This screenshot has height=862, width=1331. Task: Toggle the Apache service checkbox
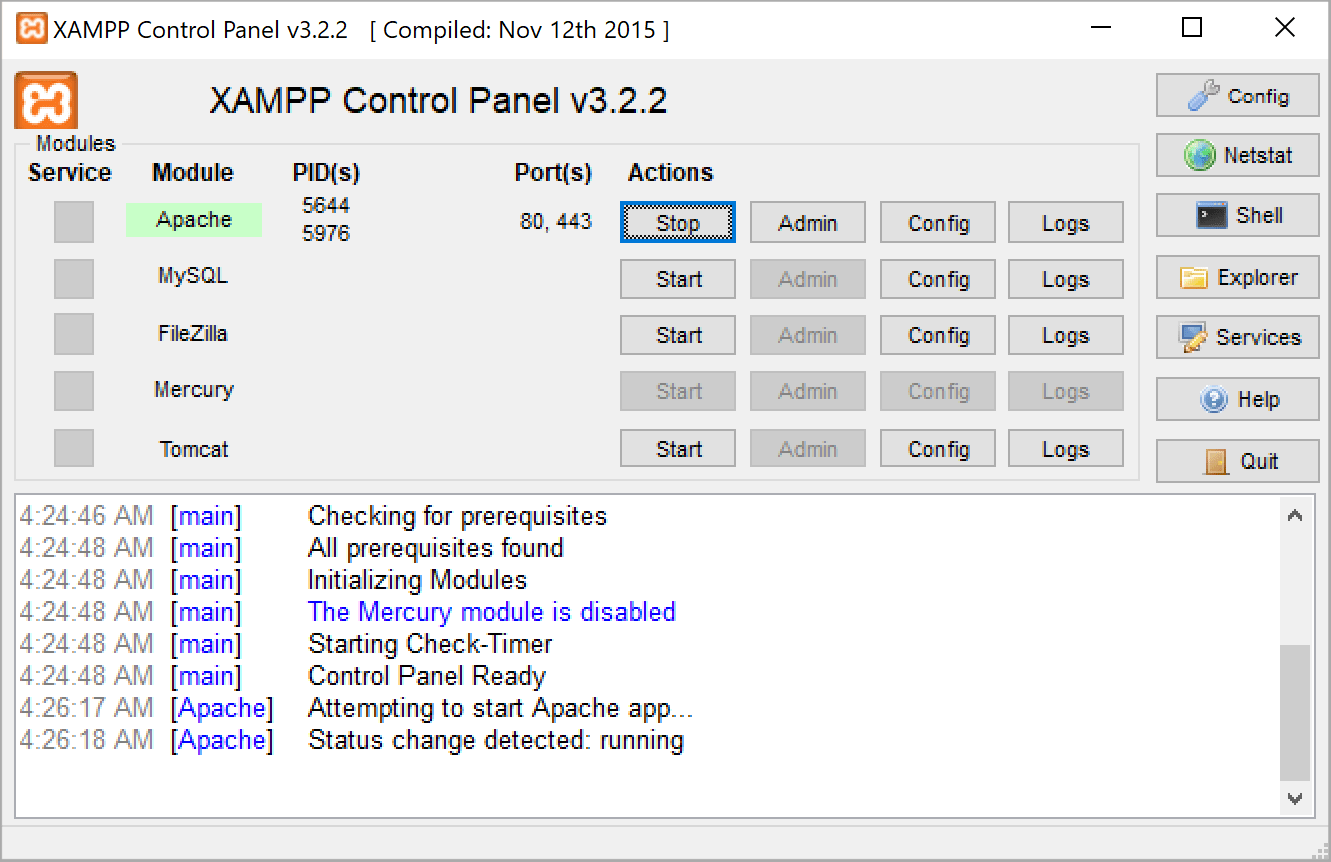pyautogui.click(x=74, y=222)
